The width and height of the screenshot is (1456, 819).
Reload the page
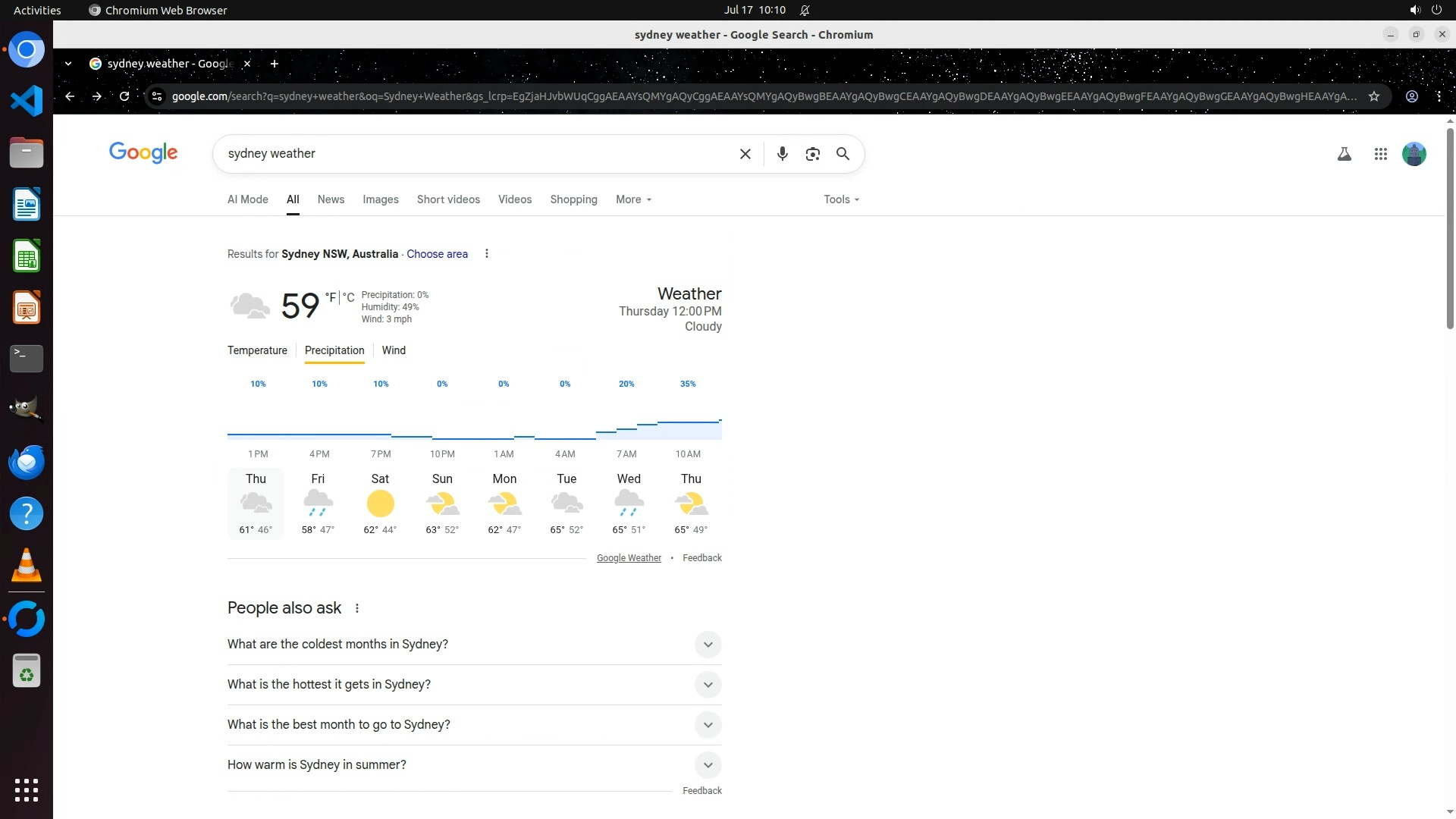[124, 96]
